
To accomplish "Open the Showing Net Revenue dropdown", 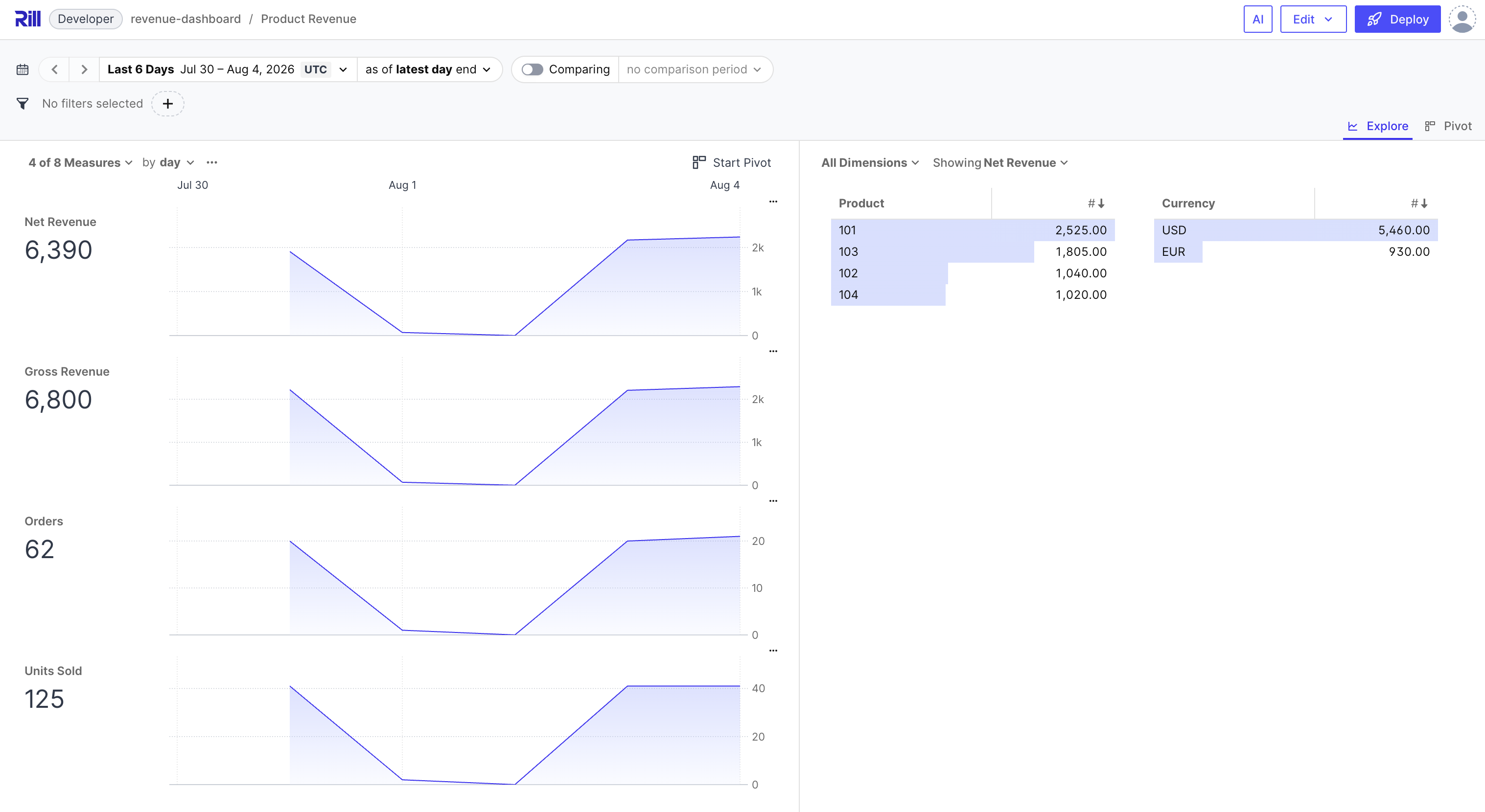I will 1000,162.
